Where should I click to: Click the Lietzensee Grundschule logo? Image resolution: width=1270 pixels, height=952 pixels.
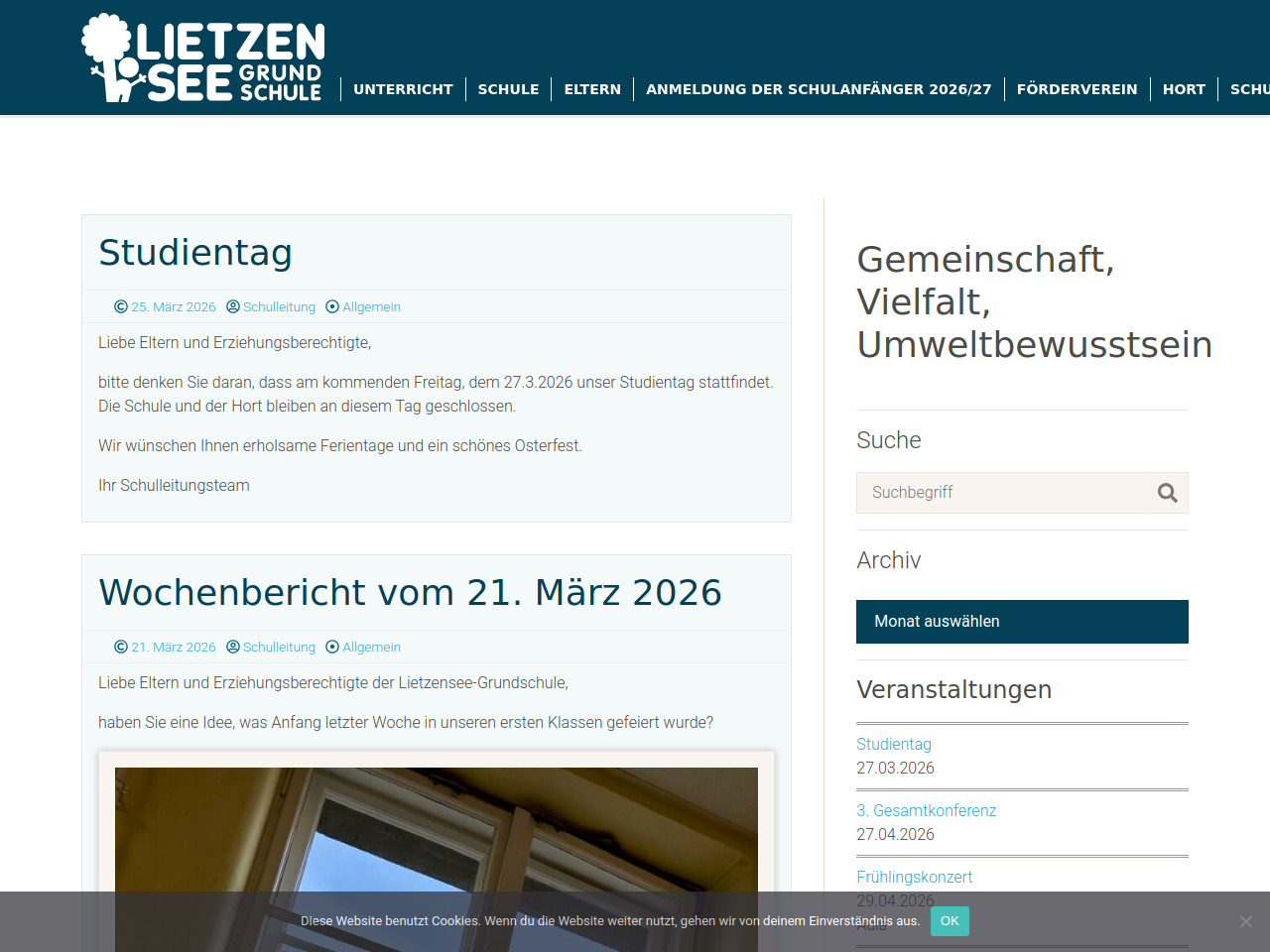(x=202, y=59)
